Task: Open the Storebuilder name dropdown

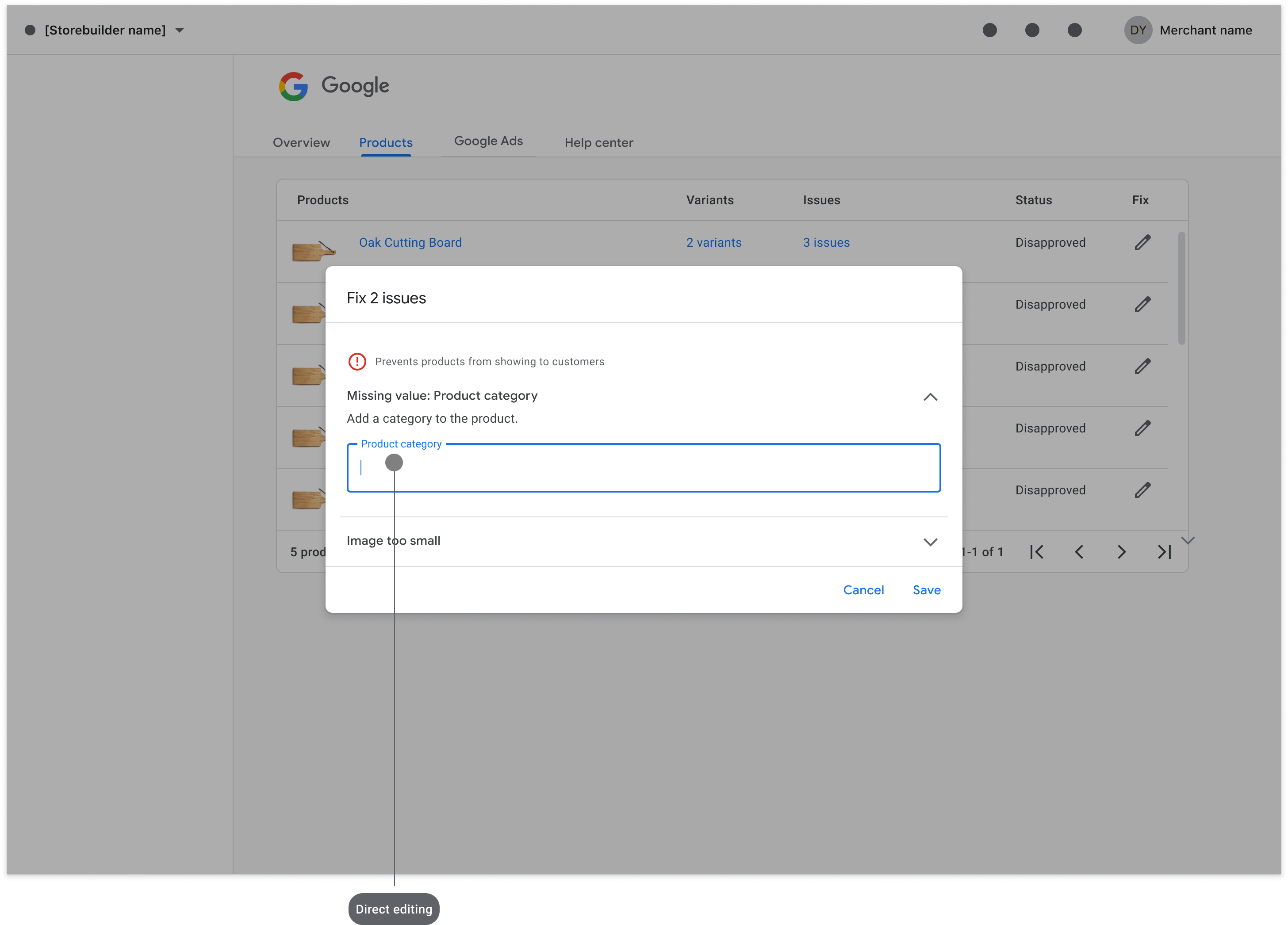Action: [180, 31]
